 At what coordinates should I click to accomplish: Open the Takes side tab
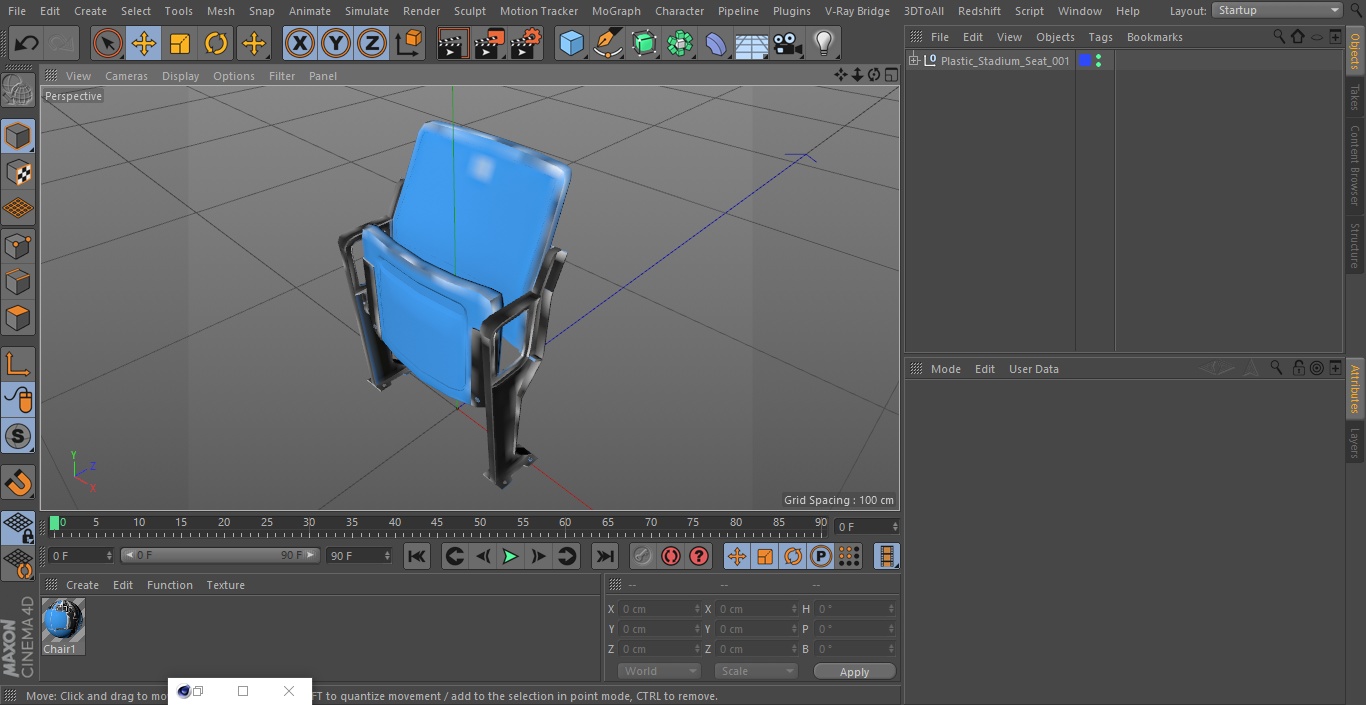(x=1355, y=96)
